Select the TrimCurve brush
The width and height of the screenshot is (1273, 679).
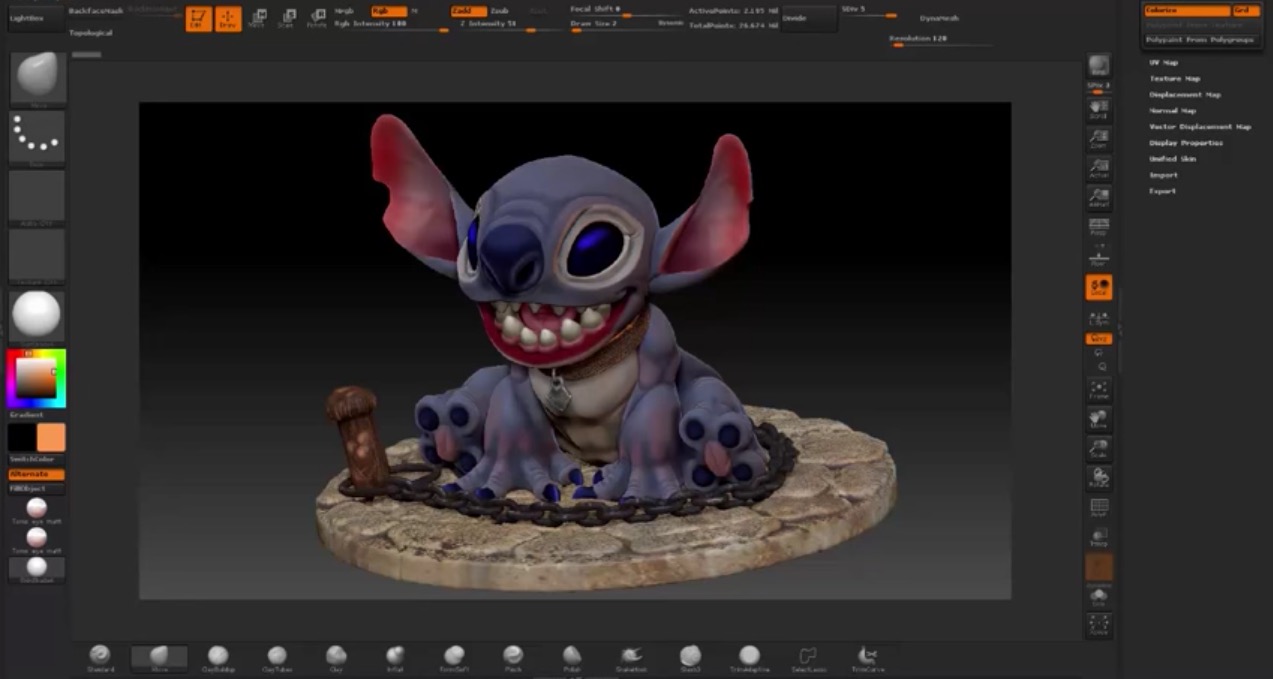pos(868,657)
